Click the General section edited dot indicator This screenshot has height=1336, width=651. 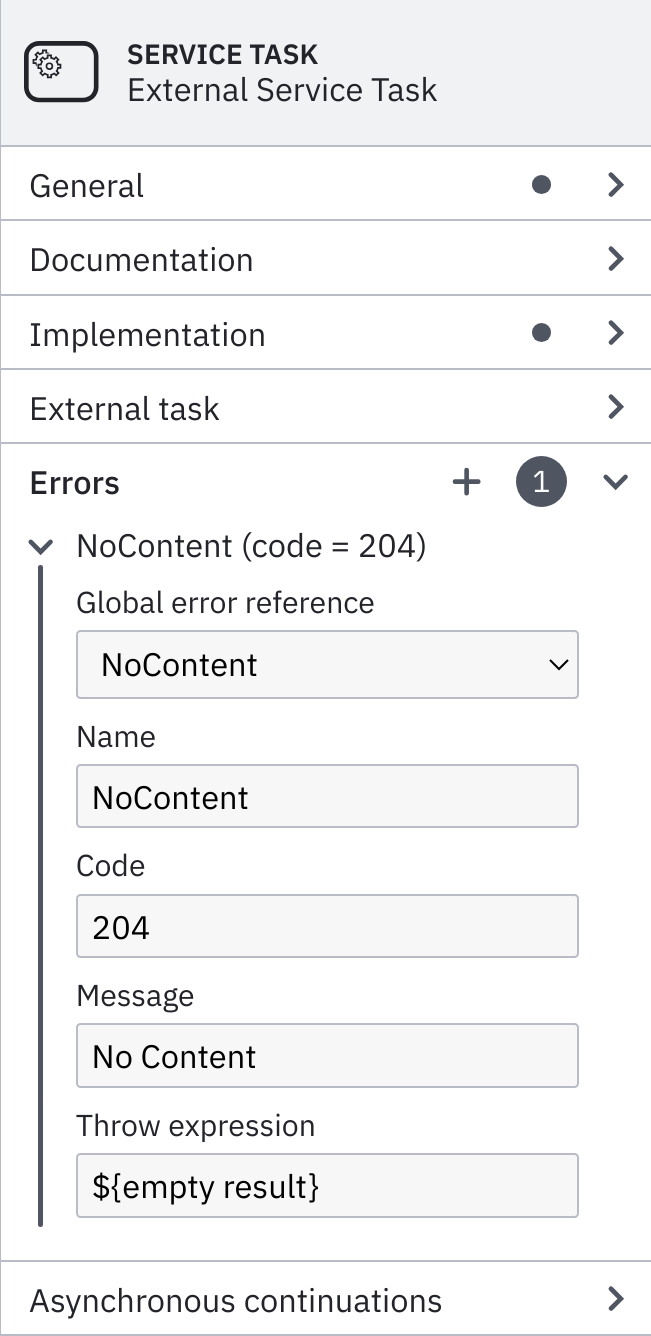pyautogui.click(x=541, y=185)
